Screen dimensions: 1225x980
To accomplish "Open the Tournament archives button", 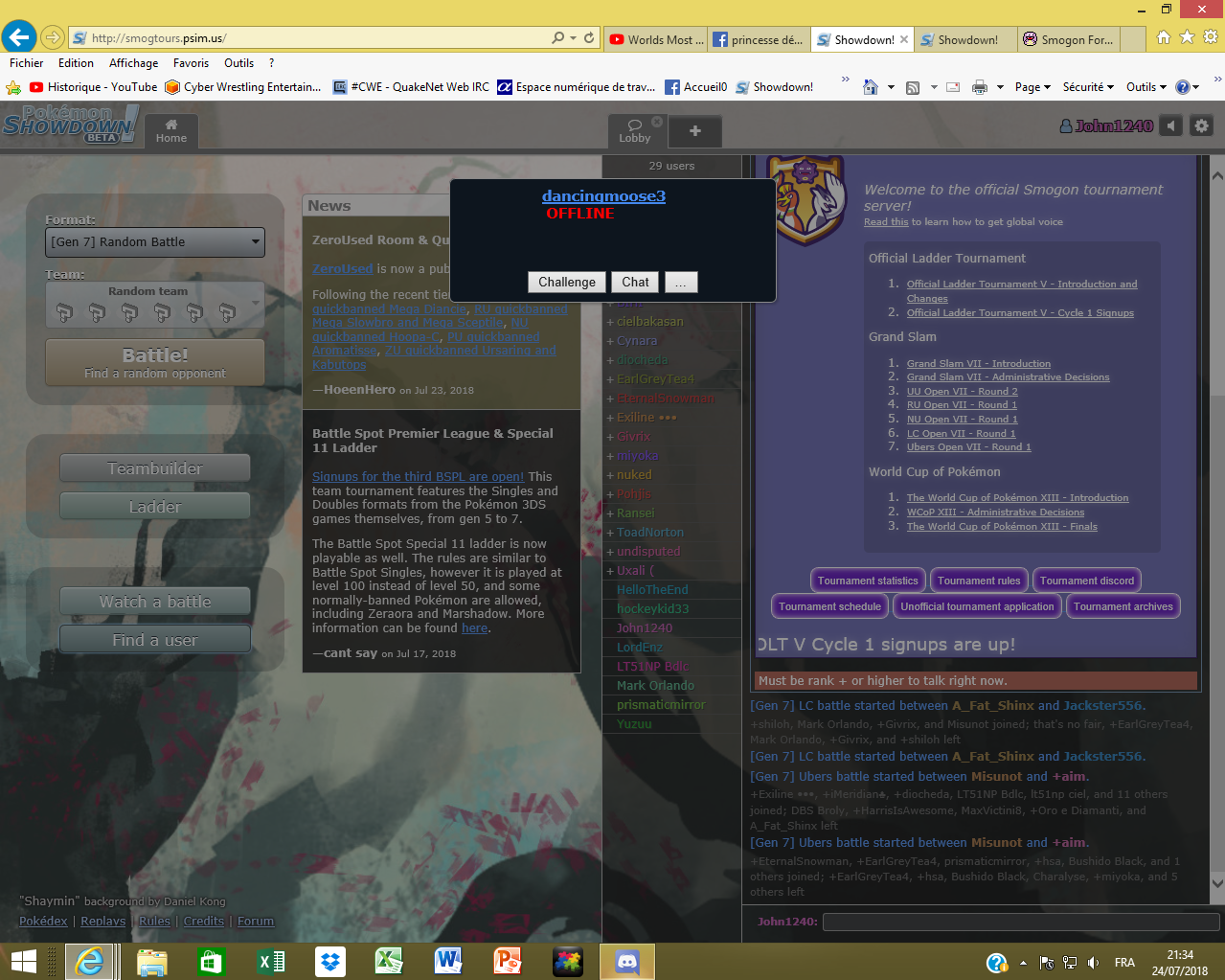I will coord(1123,606).
